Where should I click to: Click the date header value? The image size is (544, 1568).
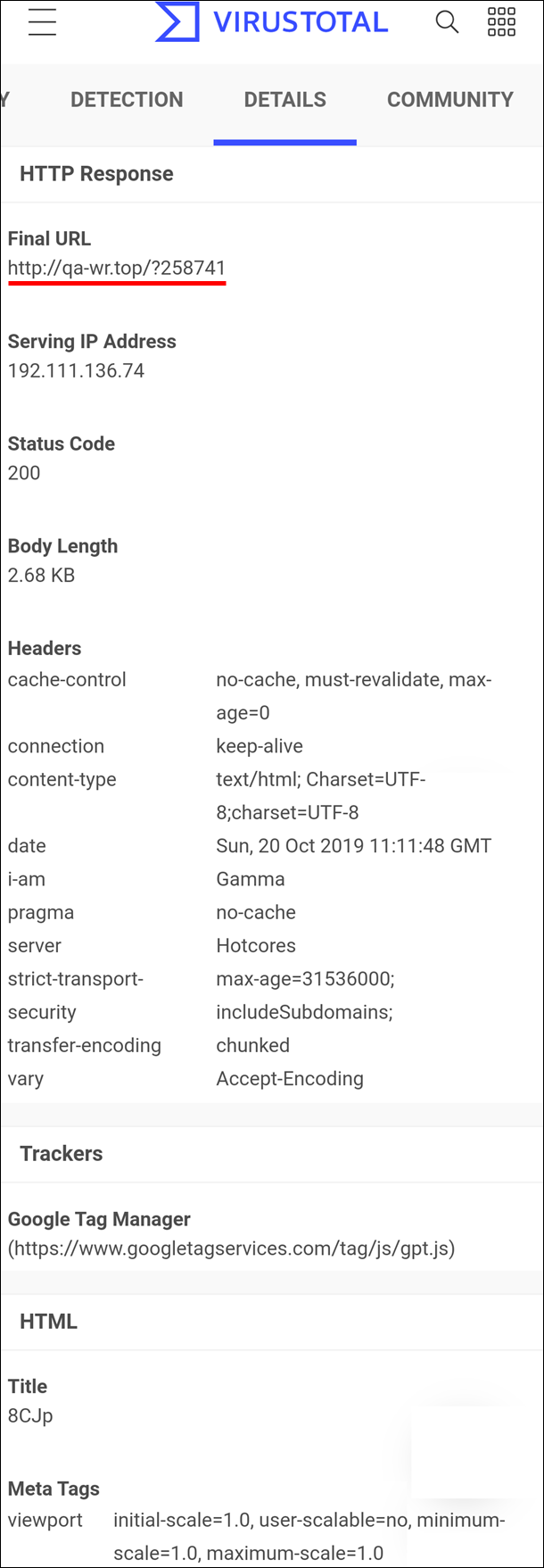coord(353,846)
